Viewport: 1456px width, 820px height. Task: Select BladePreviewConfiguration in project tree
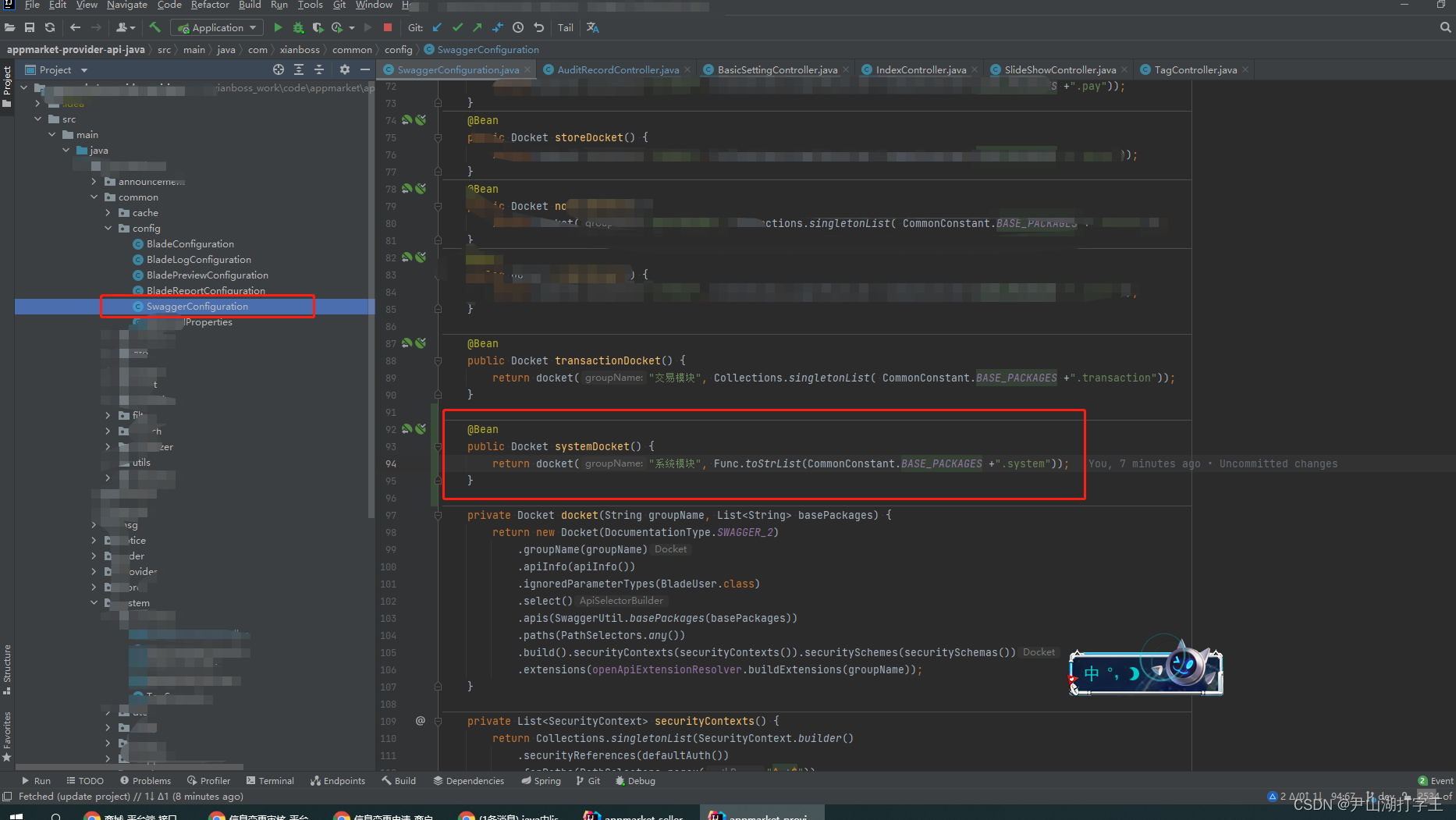[207, 275]
